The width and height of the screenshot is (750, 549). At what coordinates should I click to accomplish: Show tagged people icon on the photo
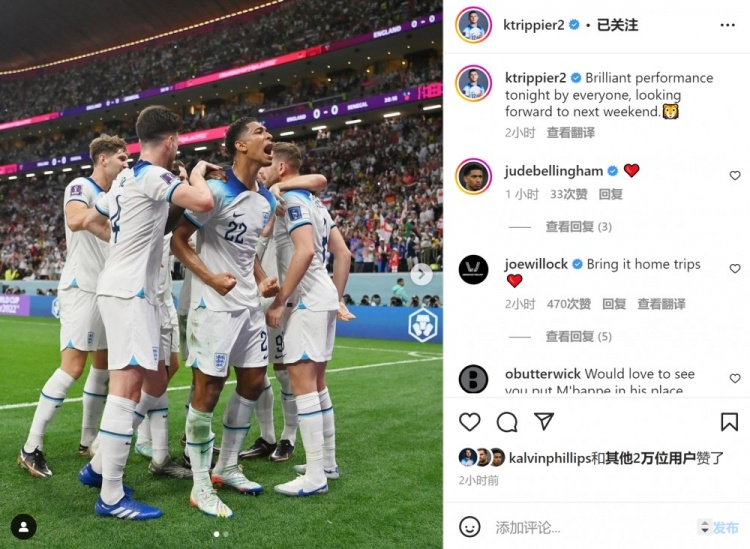click(23, 527)
